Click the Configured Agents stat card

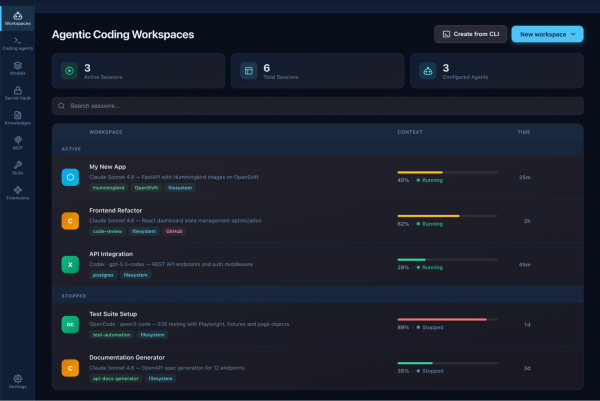pos(497,71)
